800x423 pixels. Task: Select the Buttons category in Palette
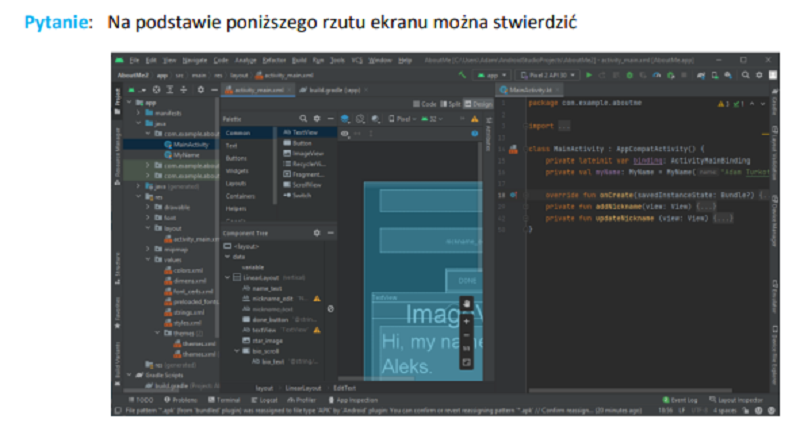[236, 158]
